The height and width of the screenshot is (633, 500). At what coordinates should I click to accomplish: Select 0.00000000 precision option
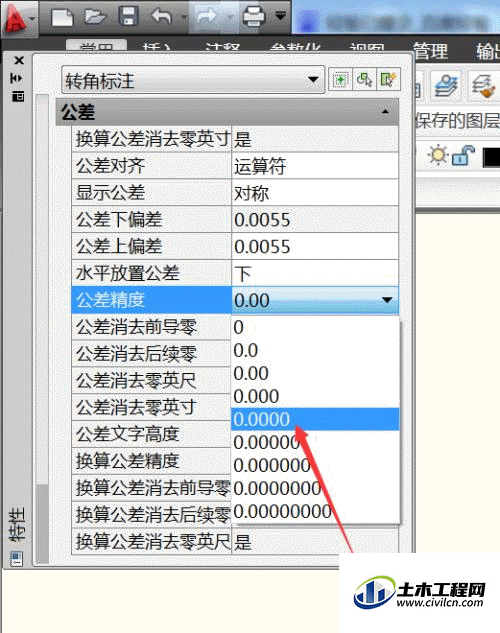click(x=315, y=511)
